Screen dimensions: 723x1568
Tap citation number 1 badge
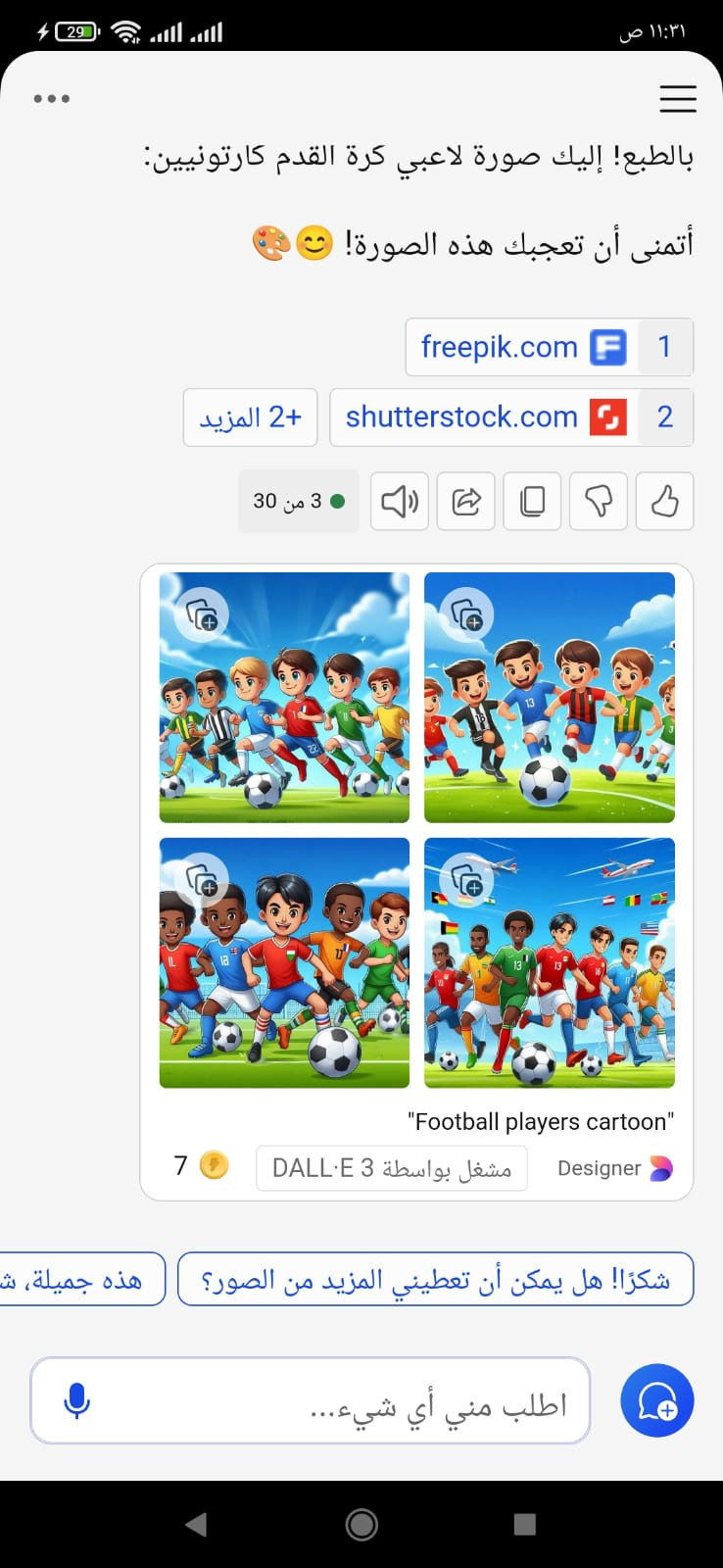[664, 347]
